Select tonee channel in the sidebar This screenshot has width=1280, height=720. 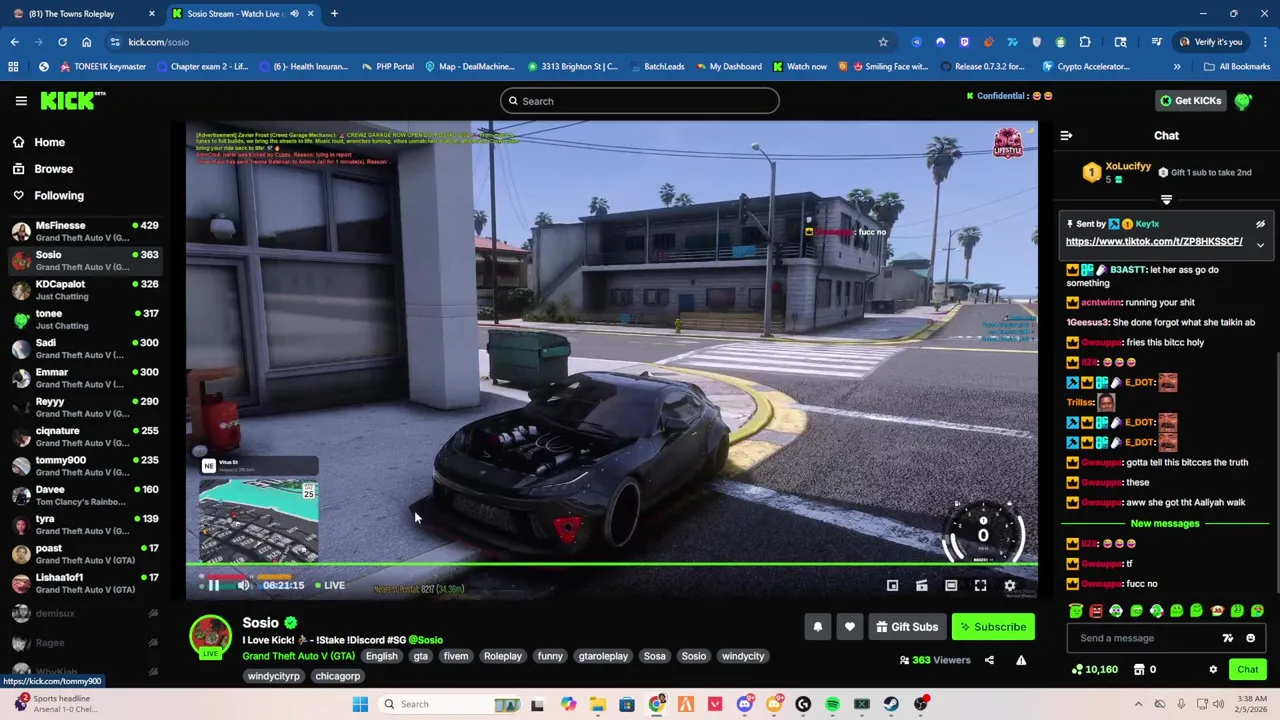click(85, 319)
